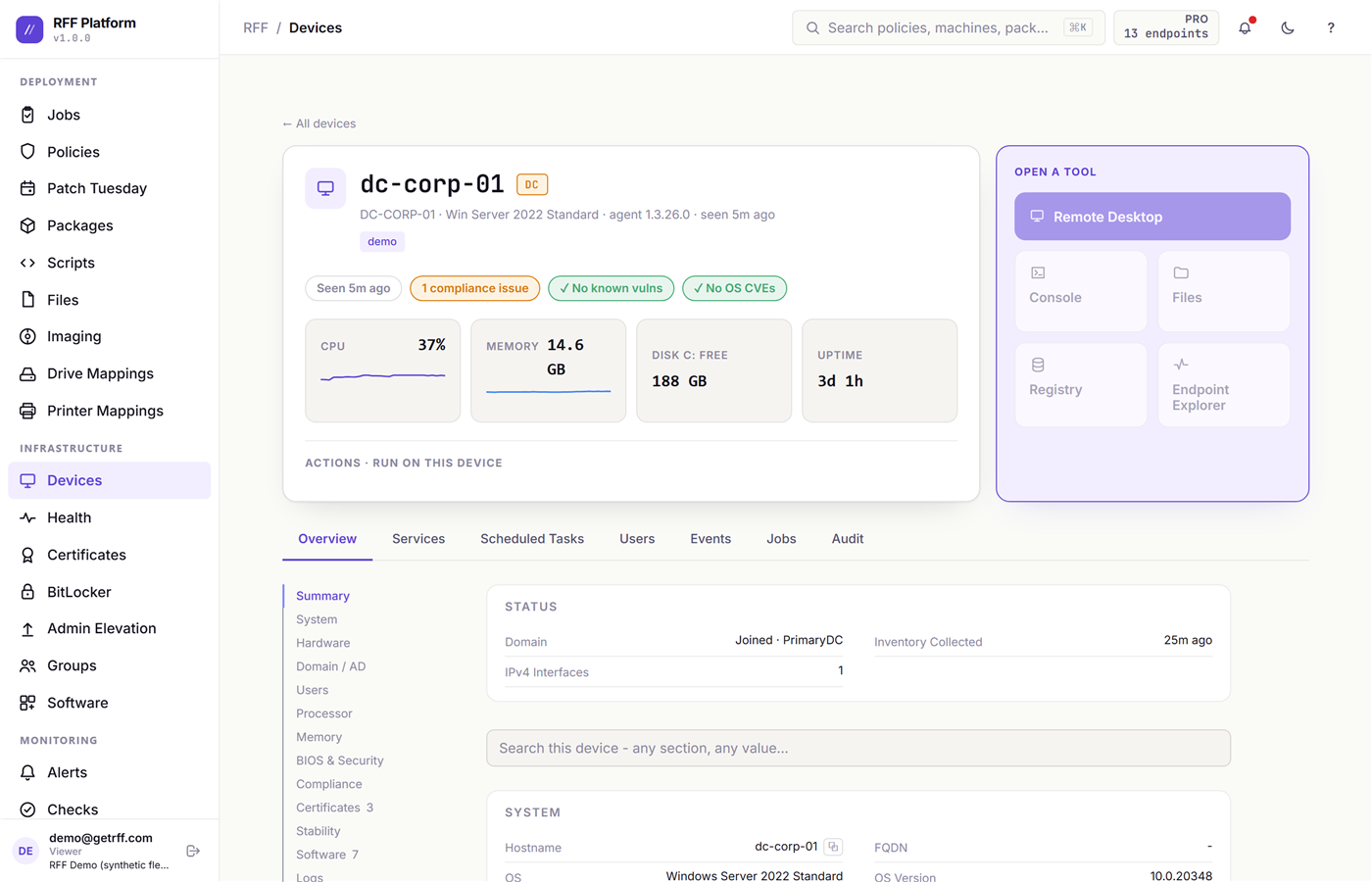This screenshot has height=882, width=1372.
Task: Click the RFF breadcrumb link
Action: point(256,27)
